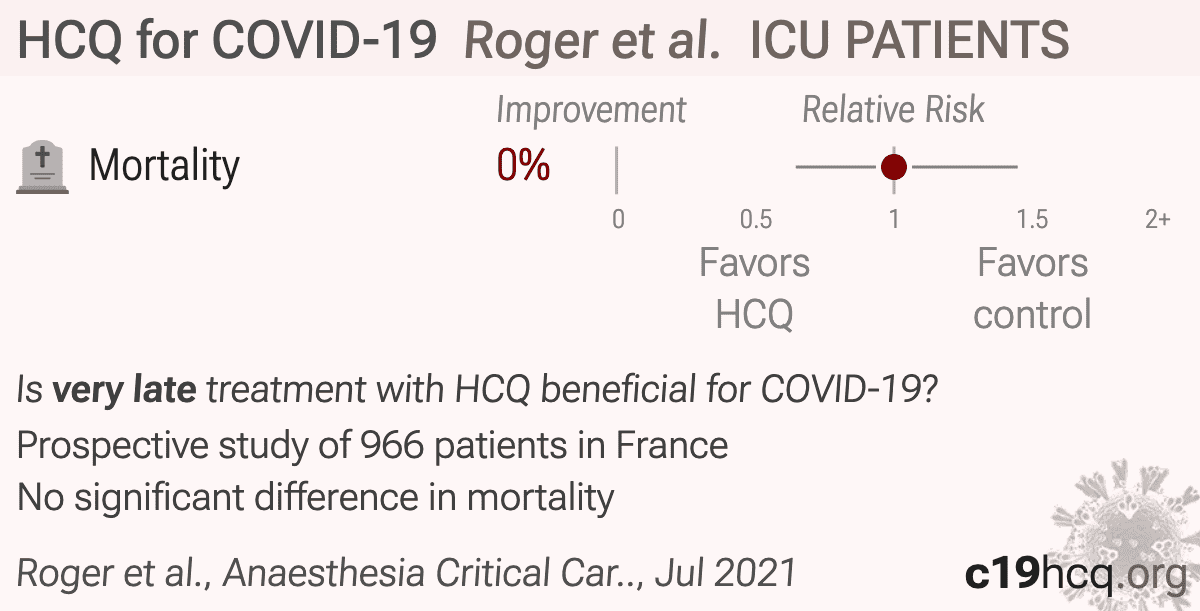Image resolution: width=1200 pixels, height=611 pixels.
Task: Click the Improvement column heading
Action: click(591, 110)
